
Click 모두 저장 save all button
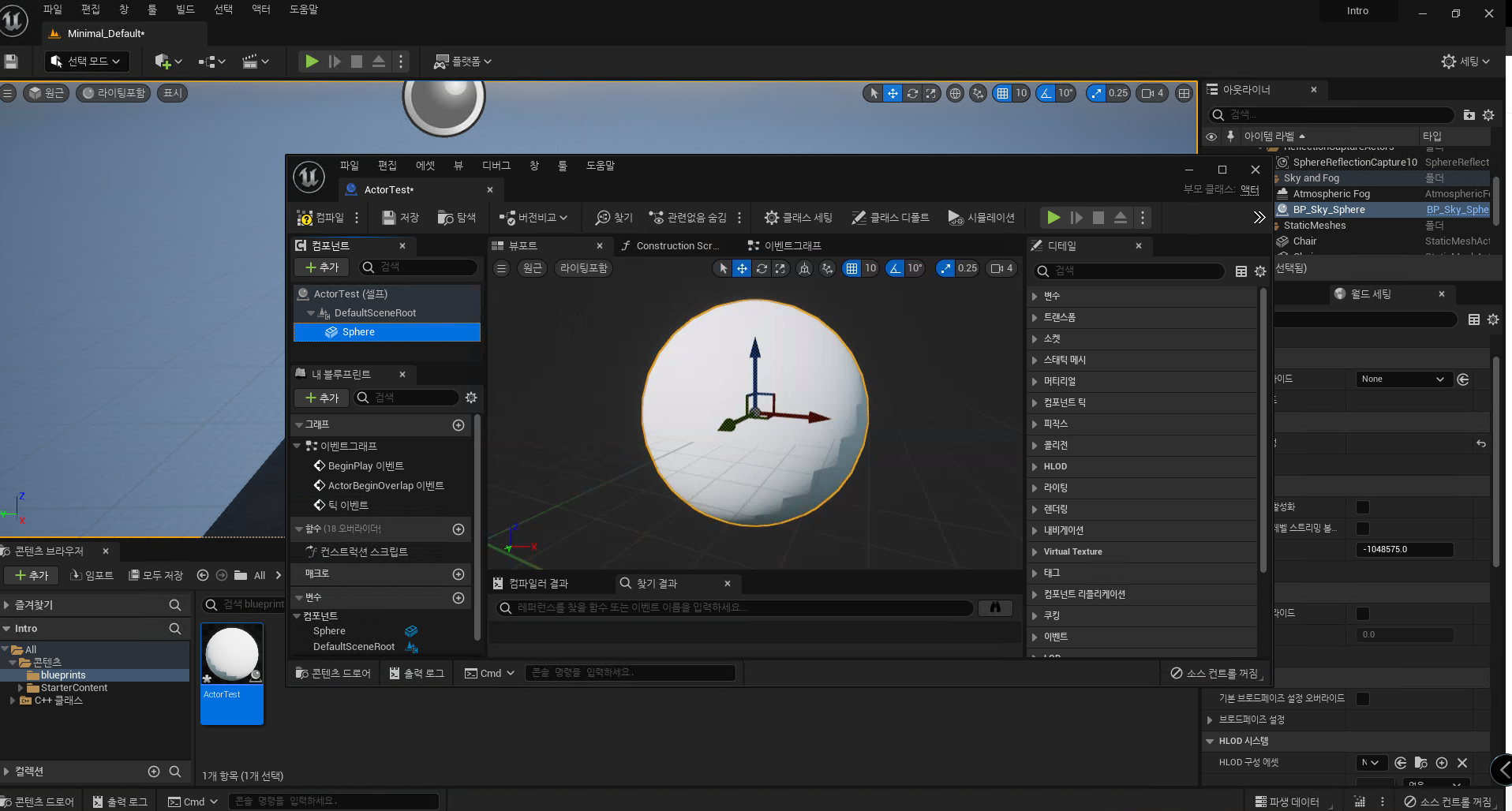[155, 576]
